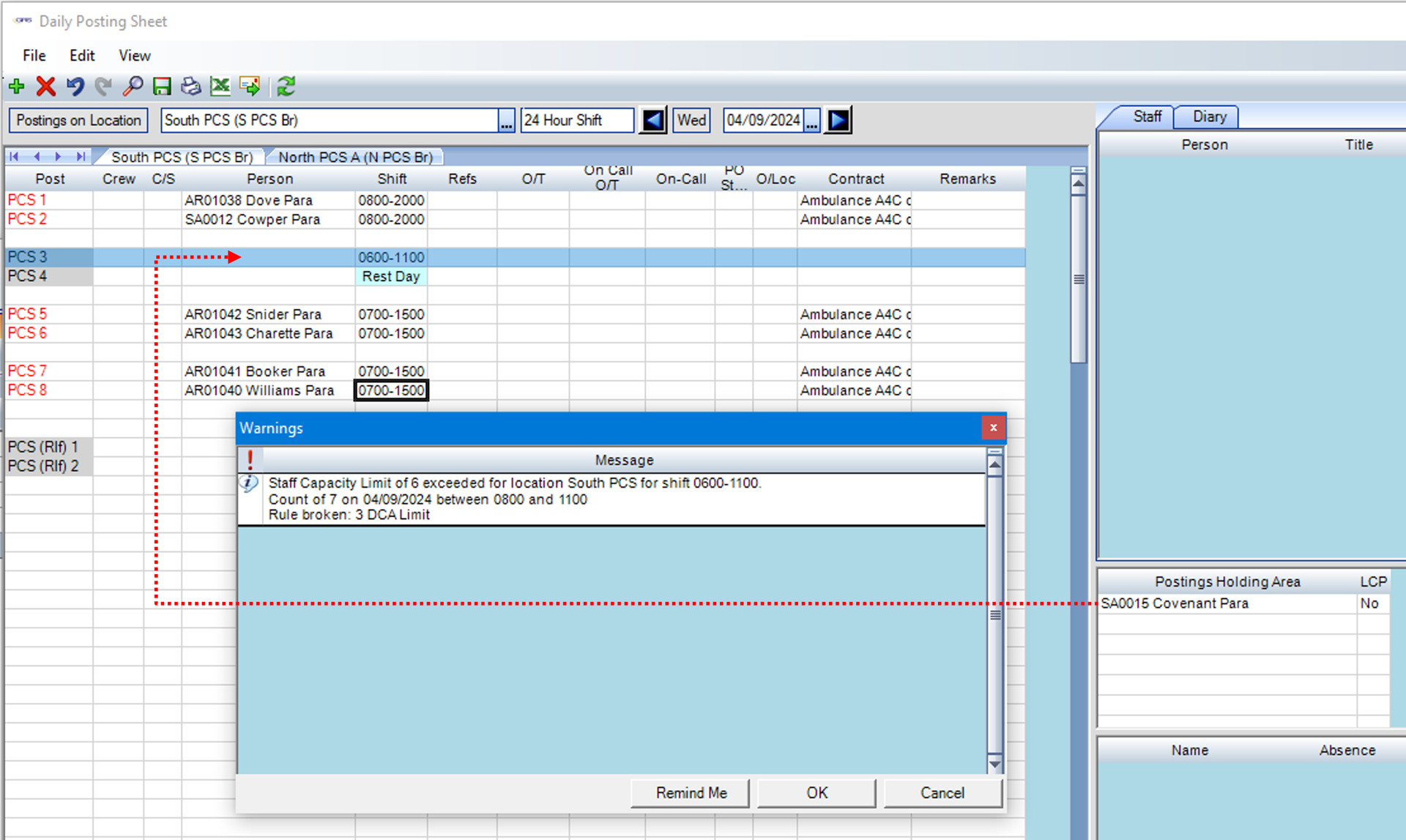Click the Remind Me button
The height and width of the screenshot is (840, 1406).
691,792
